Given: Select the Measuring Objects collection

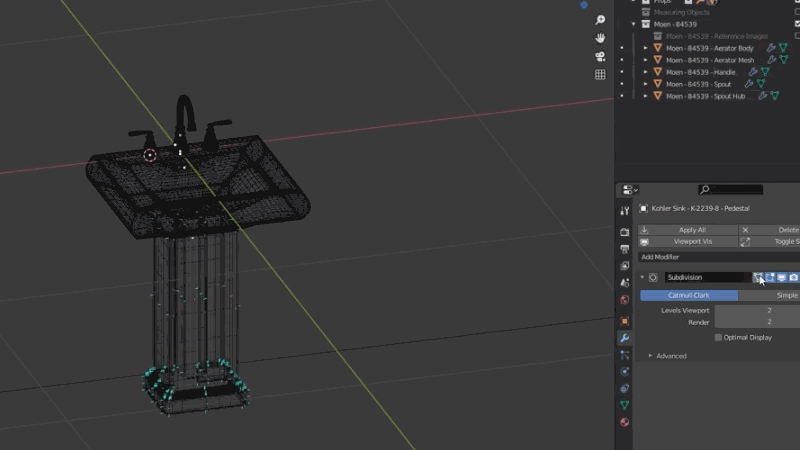Looking at the screenshot, I should [x=682, y=12].
